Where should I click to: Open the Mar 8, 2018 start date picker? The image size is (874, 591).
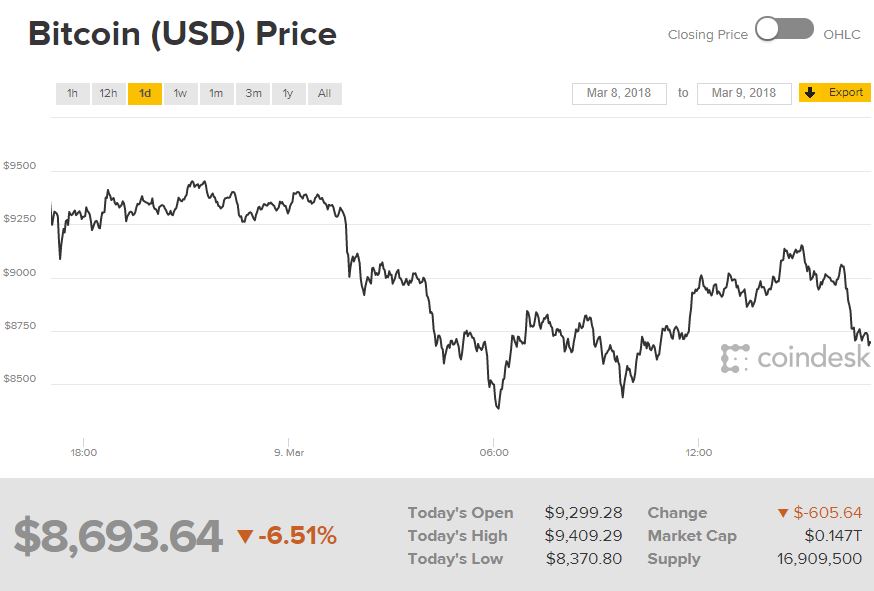click(x=619, y=93)
